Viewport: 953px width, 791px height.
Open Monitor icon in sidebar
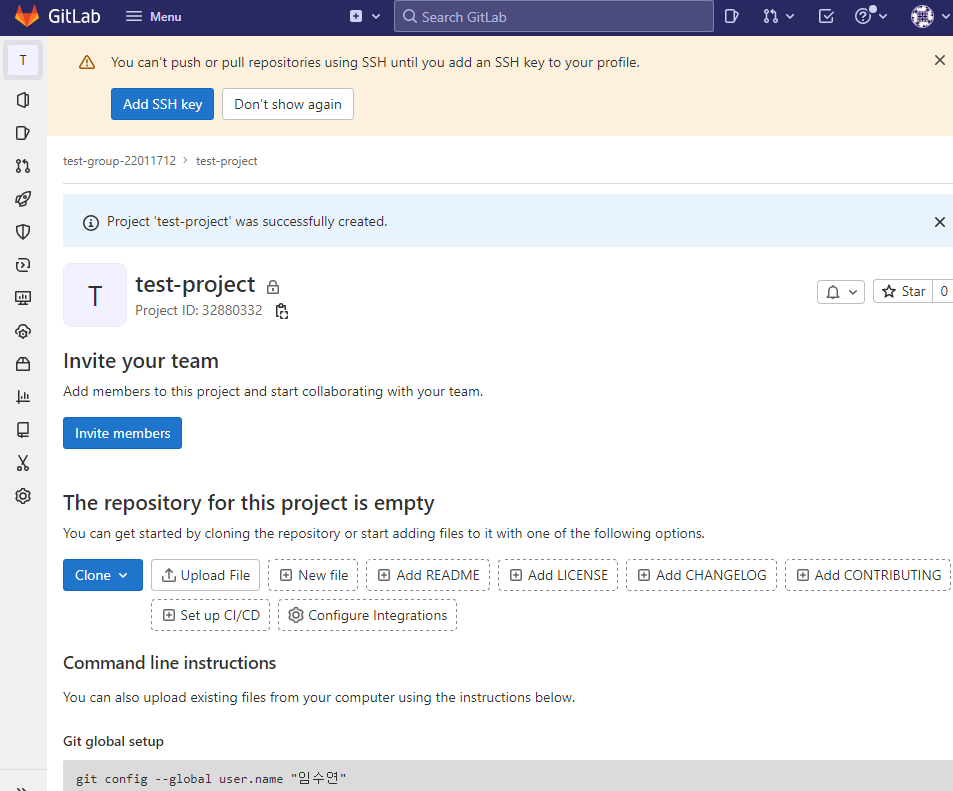click(x=23, y=298)
